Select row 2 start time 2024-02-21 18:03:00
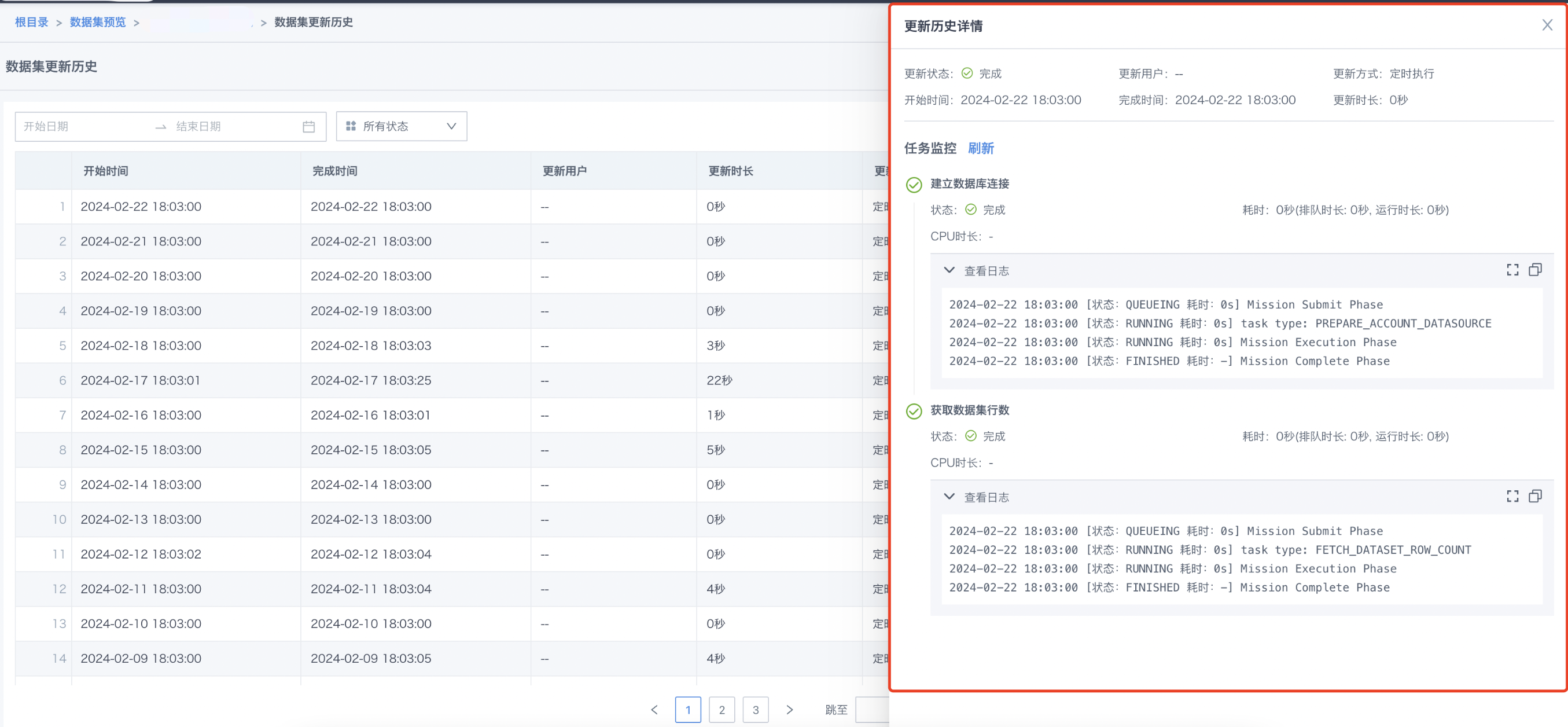Image resolution: width=1568 pixels, height=727 pixels. (141, 241)
